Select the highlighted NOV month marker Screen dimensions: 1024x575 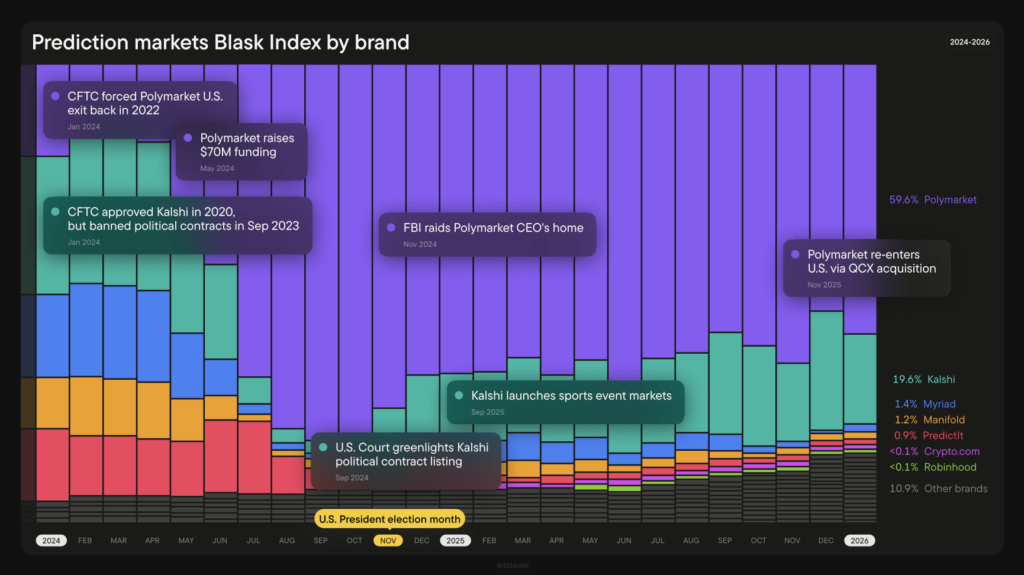tap(388, 540)
